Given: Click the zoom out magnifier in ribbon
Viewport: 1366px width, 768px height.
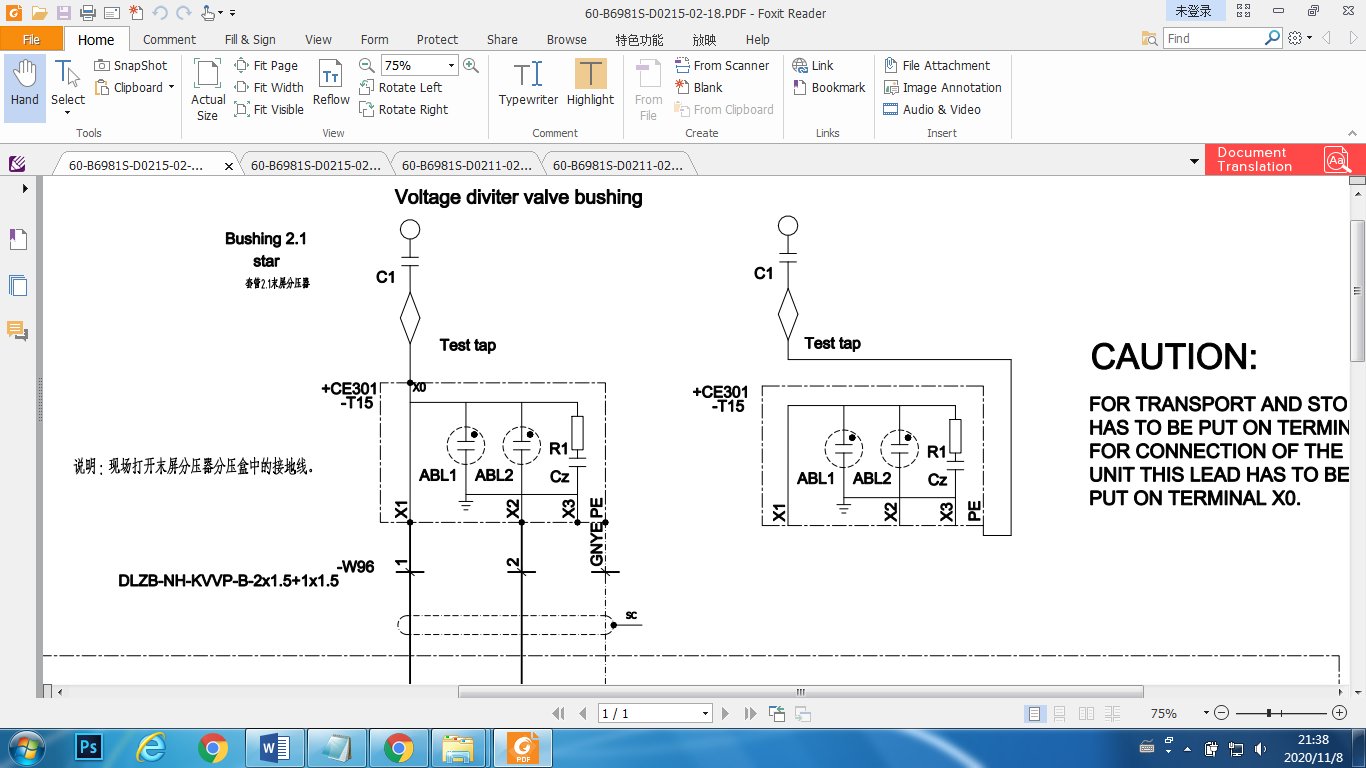Looking at the screenshot, I should click(x=367, y=65).
